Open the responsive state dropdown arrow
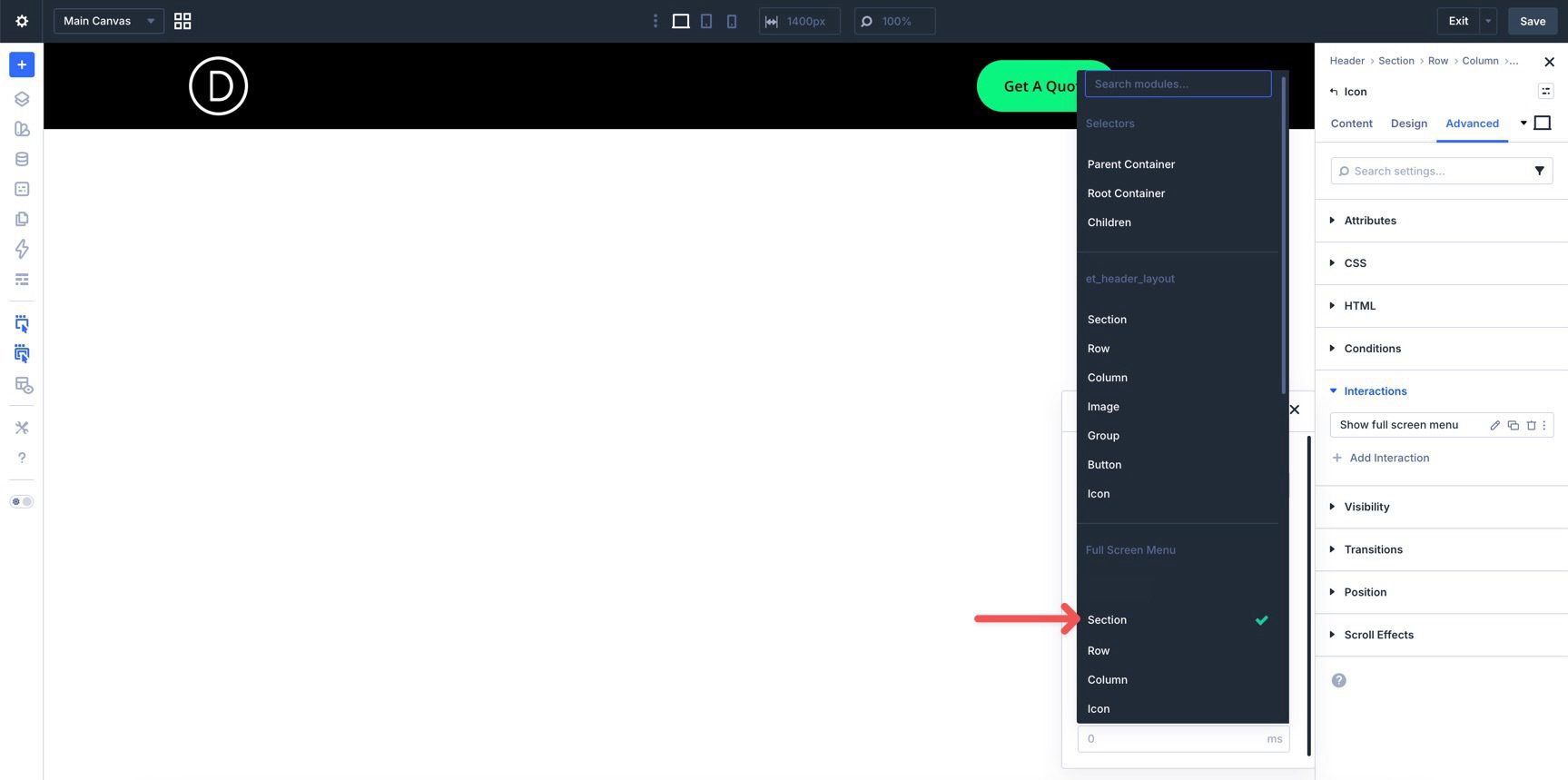Image resolution: width=1568 pixels, height=780 pixels. [1524, 123]
